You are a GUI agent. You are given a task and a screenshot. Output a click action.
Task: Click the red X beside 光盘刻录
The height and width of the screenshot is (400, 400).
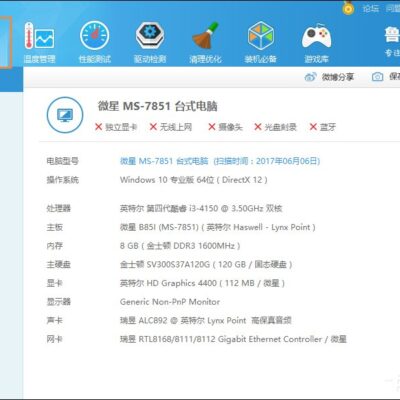click(258, 127)
